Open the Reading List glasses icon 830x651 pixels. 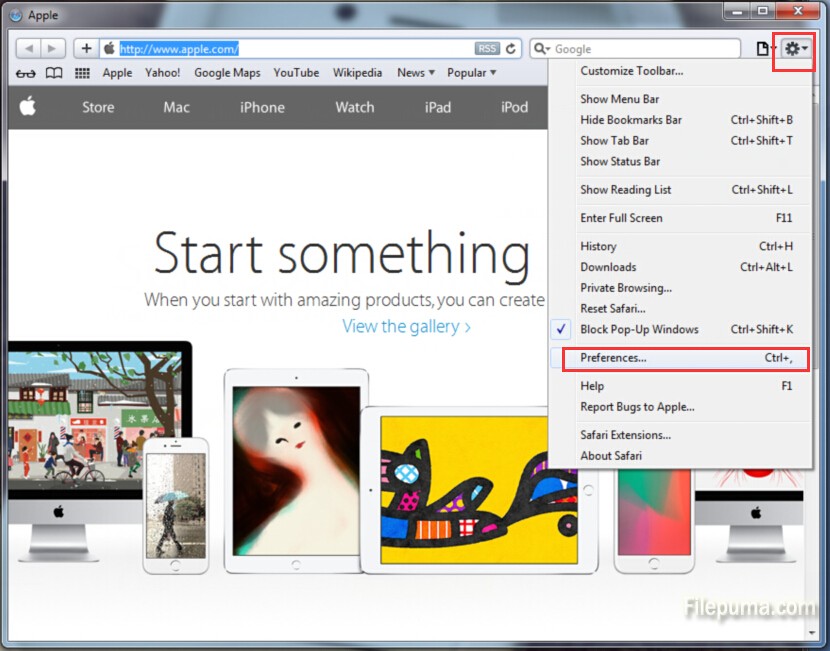coord(26,73)
